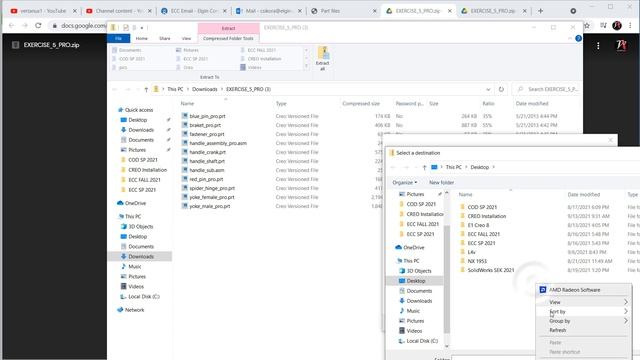Viewport: 640px width, 360px height.
Task: Open Quick Access Toolbar customize dropdown
Action: (142, 28)
